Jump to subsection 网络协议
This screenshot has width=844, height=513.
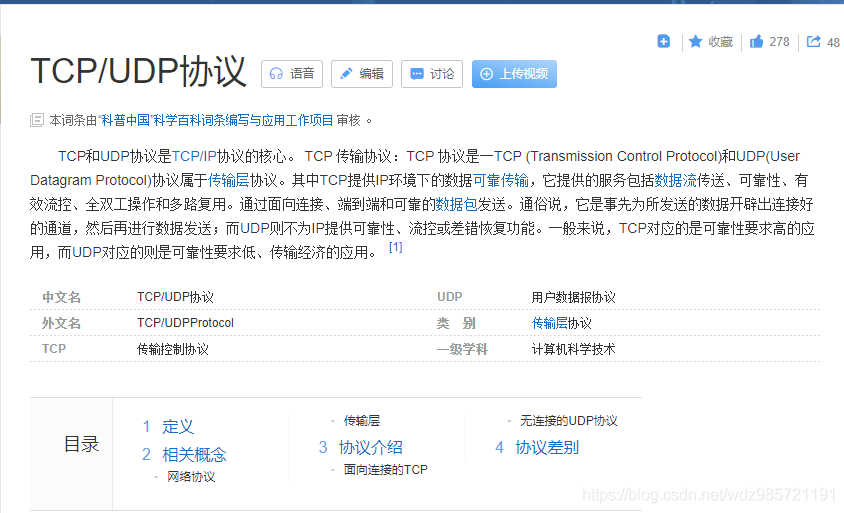[x=191, y=477]
